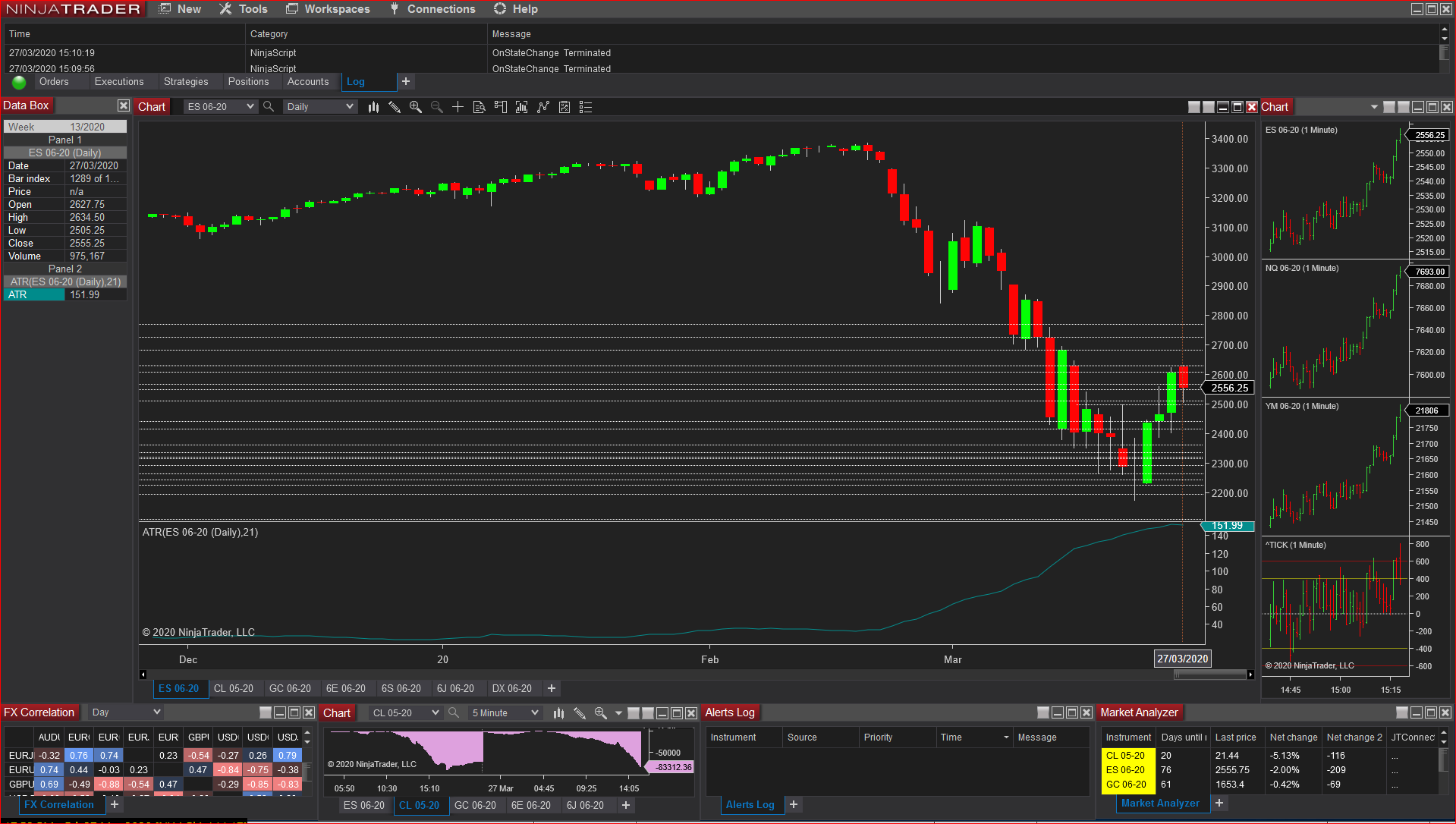Open the Help menu
This screenshot has height=824, width=1456.
point(516,9)
